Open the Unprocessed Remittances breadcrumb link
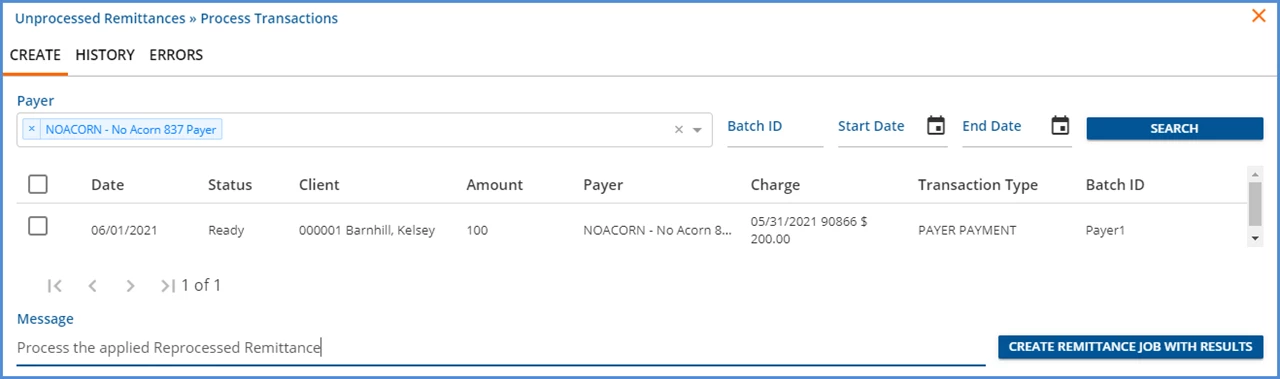The width and height of the screenshot is (1280, 379). [x=100, y=18]
